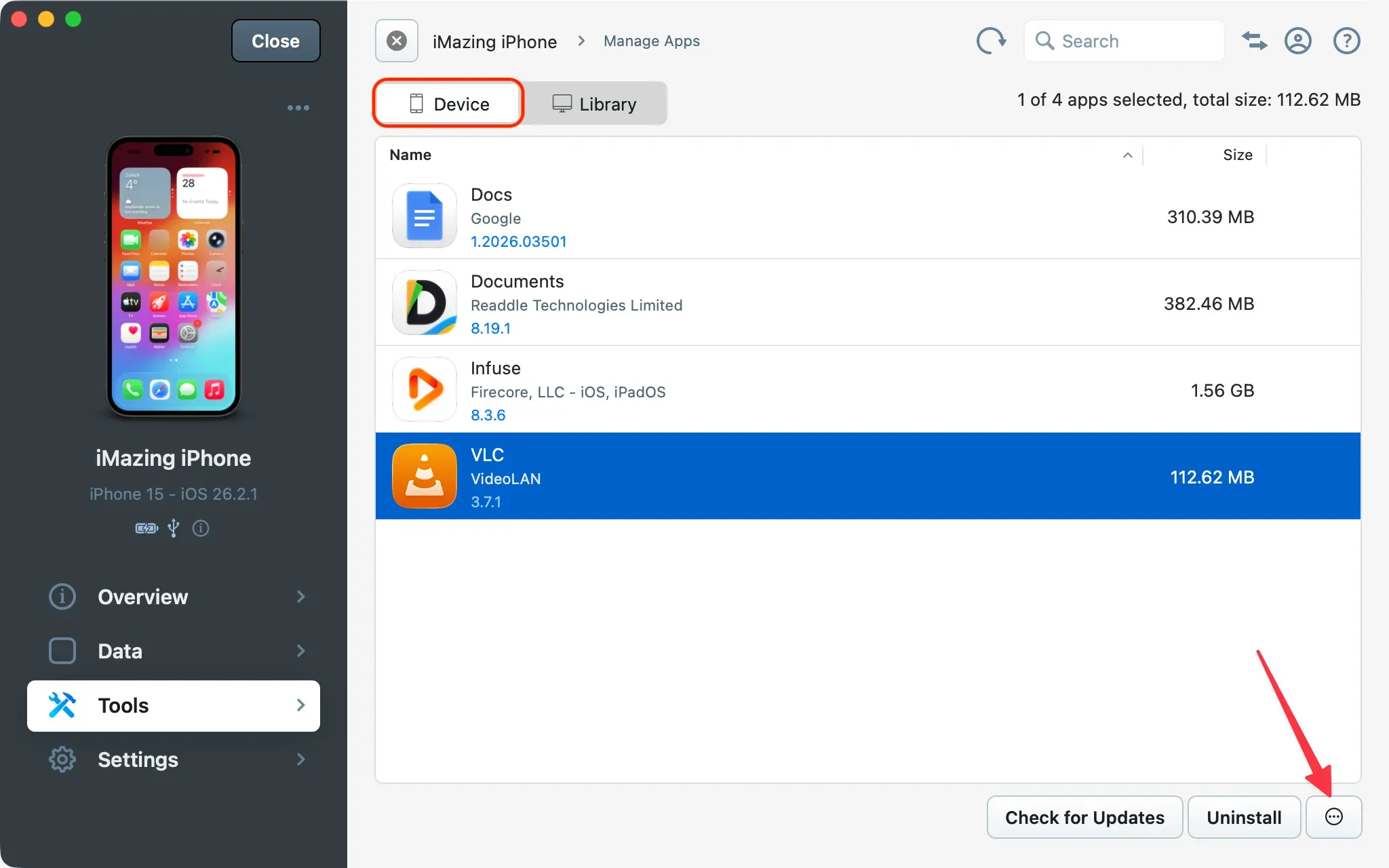Image resolution: width=1389 pixels, height=868 pixels.
Task: Open device info via the circled-i icon
Action: click(x=201, y=528)
